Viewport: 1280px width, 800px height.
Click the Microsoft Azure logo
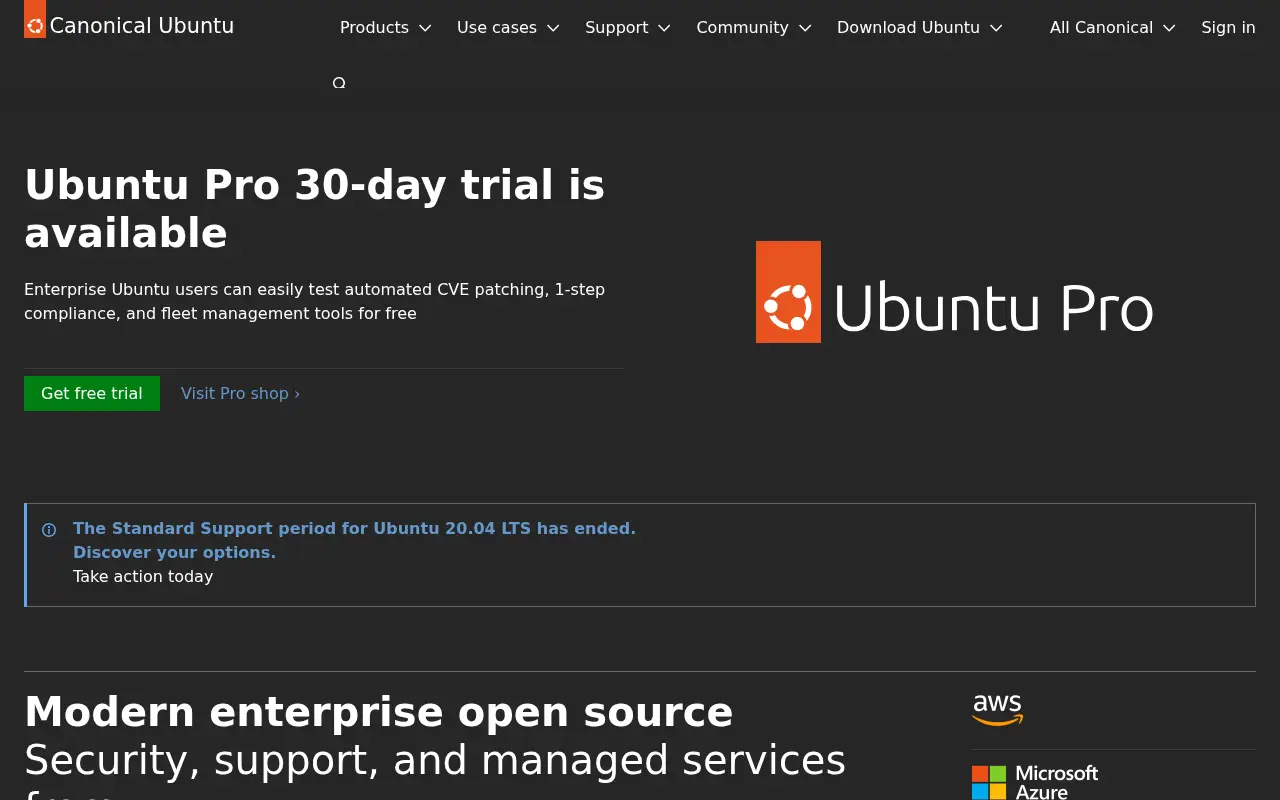1035,783
